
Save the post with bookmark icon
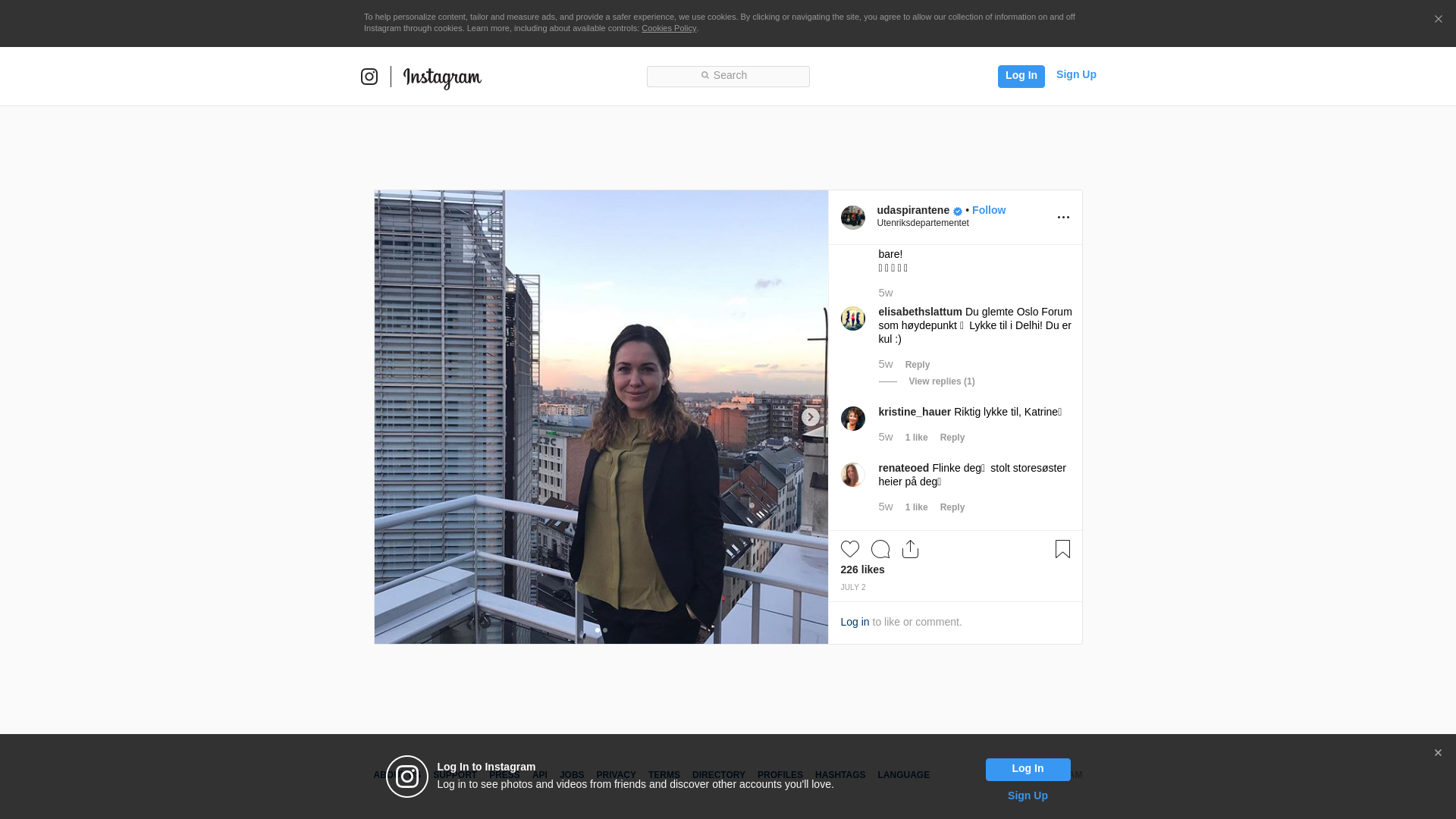coord(1062,549)
